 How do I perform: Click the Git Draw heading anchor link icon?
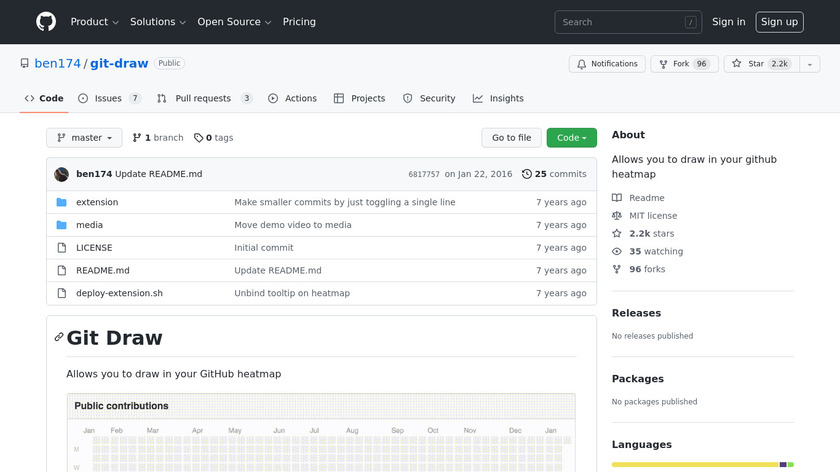(59, 338)
